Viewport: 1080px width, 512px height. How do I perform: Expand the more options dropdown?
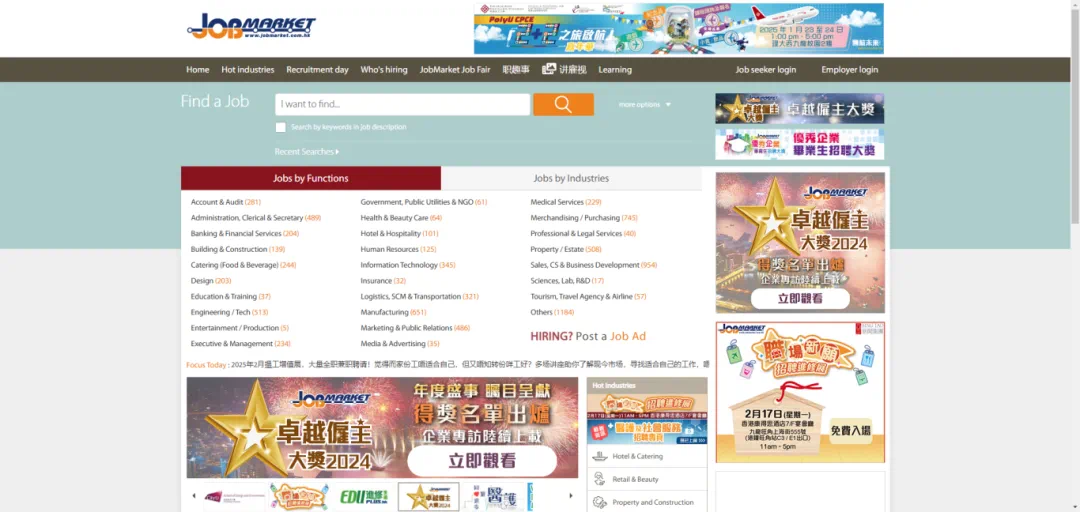pos(645,105)
